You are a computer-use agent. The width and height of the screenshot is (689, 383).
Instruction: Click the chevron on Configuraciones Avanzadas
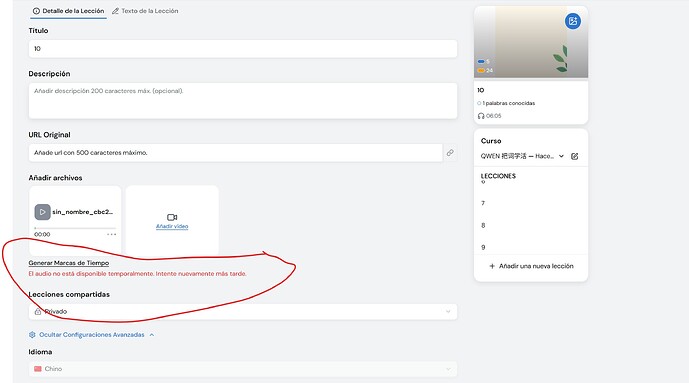click(x=152, y=335)
